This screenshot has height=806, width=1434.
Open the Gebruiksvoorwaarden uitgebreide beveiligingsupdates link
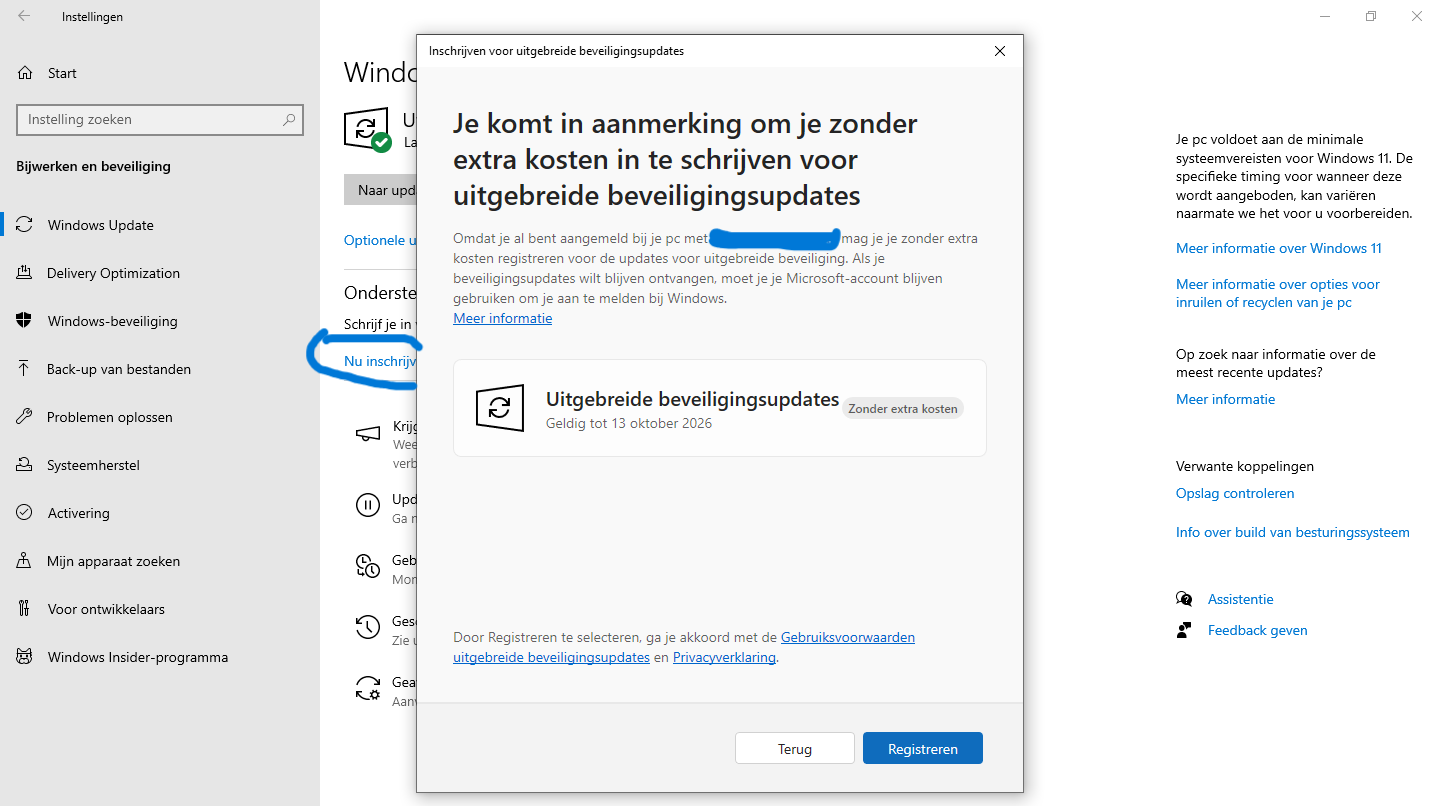click(684, 647)
